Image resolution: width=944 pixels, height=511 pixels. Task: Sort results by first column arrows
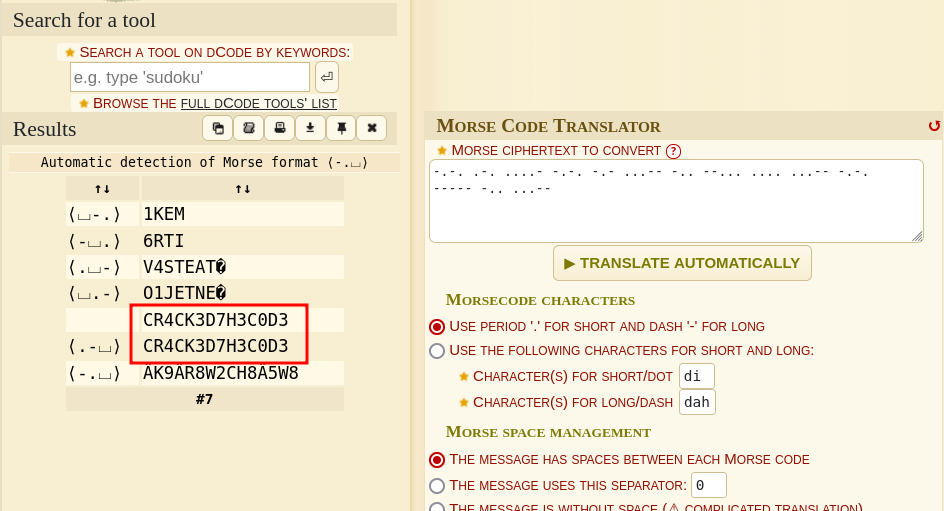tap(102, 188)
